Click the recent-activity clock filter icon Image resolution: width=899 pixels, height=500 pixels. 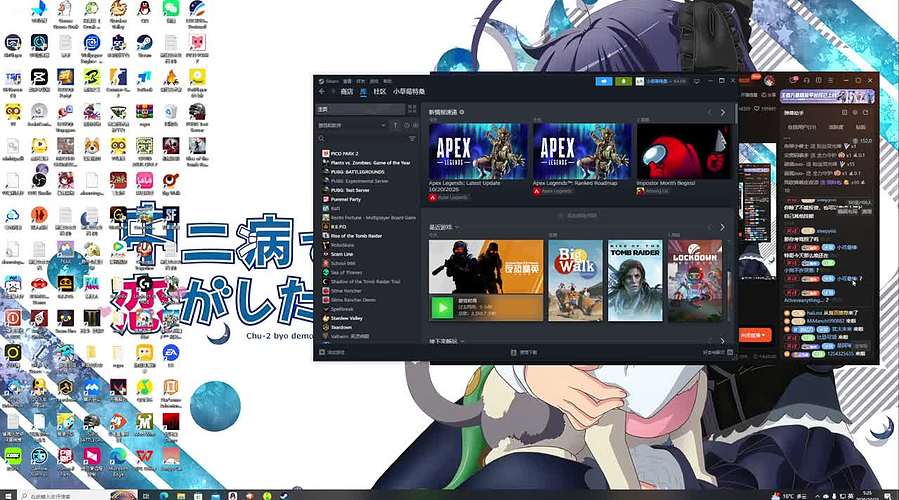pos(406,125)
